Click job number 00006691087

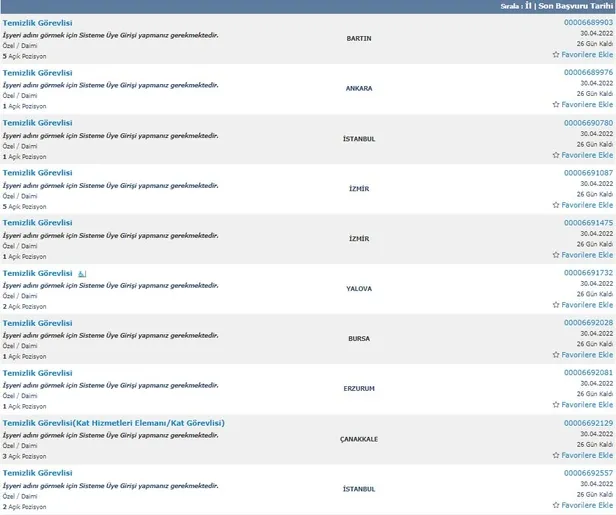(588, 172)
